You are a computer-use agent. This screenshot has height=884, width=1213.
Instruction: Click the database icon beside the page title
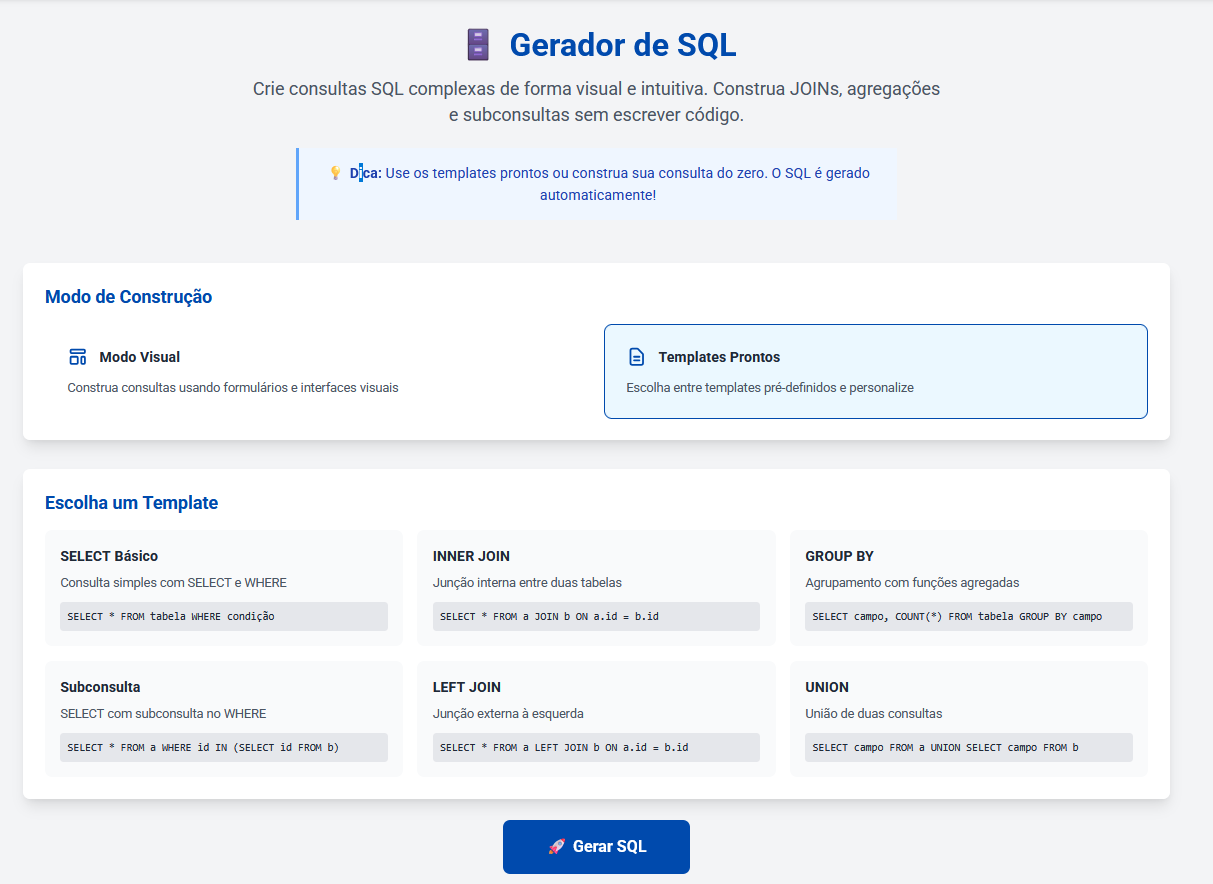click(478, 44)
